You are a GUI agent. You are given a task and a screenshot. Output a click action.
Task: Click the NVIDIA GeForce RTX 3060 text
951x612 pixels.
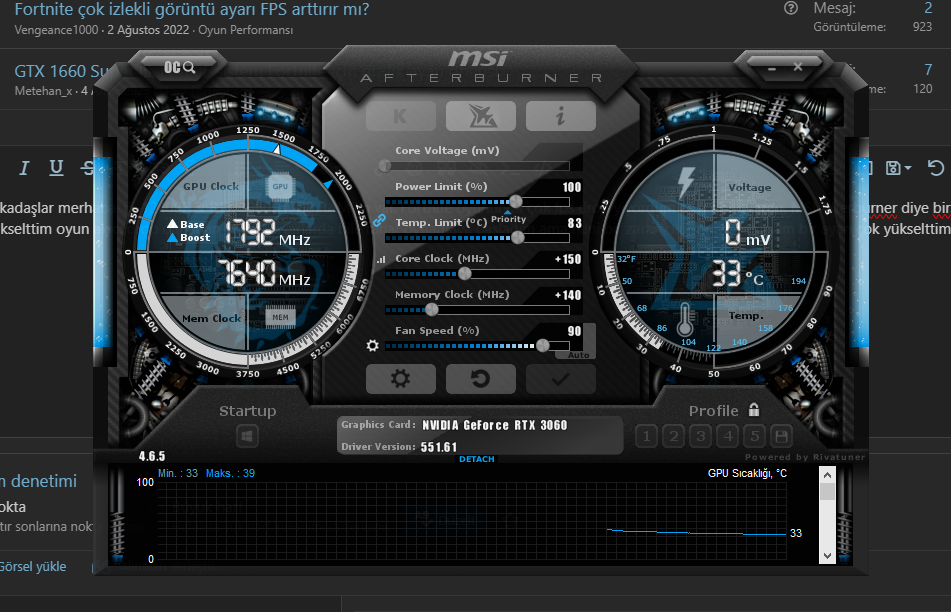pos(494,425)
